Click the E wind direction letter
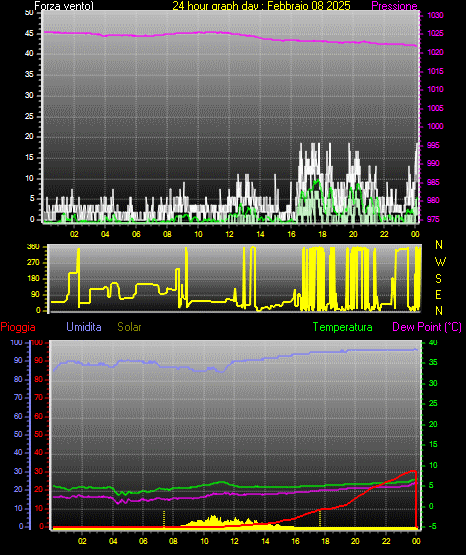Screen dimensions: 466x555 point(438,294)
